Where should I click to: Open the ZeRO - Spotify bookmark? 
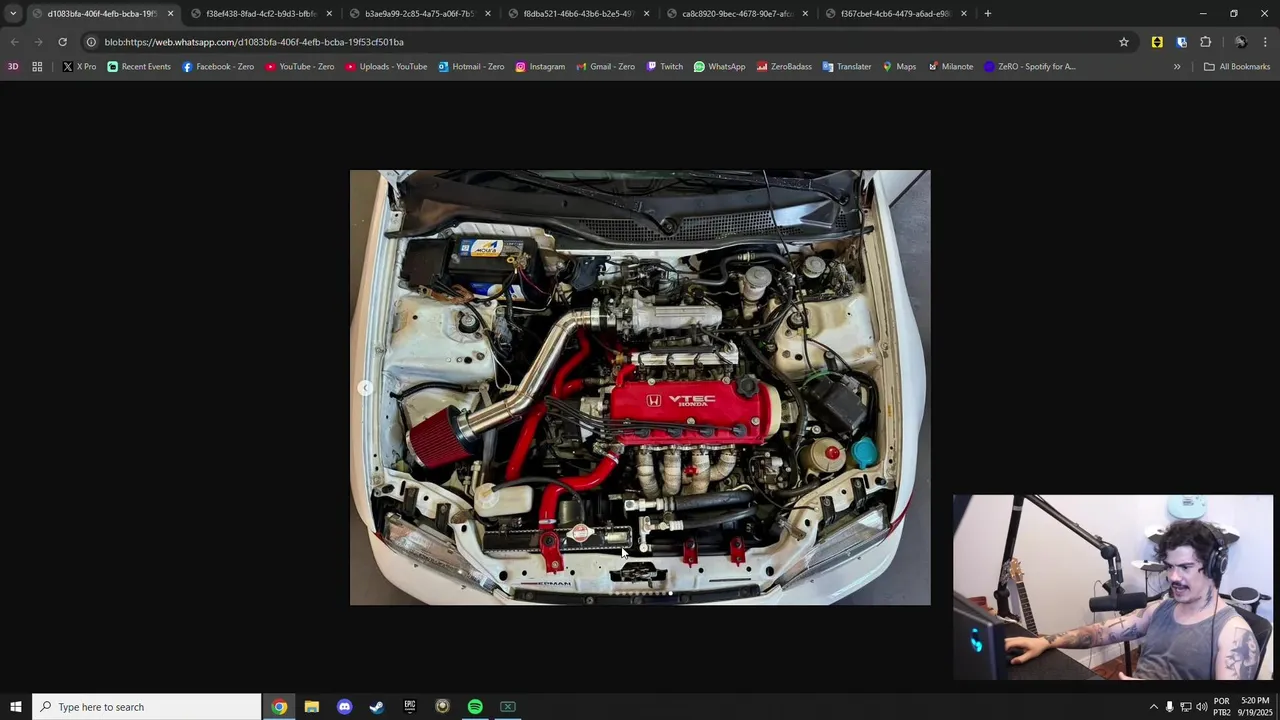tap(1030, 67)
